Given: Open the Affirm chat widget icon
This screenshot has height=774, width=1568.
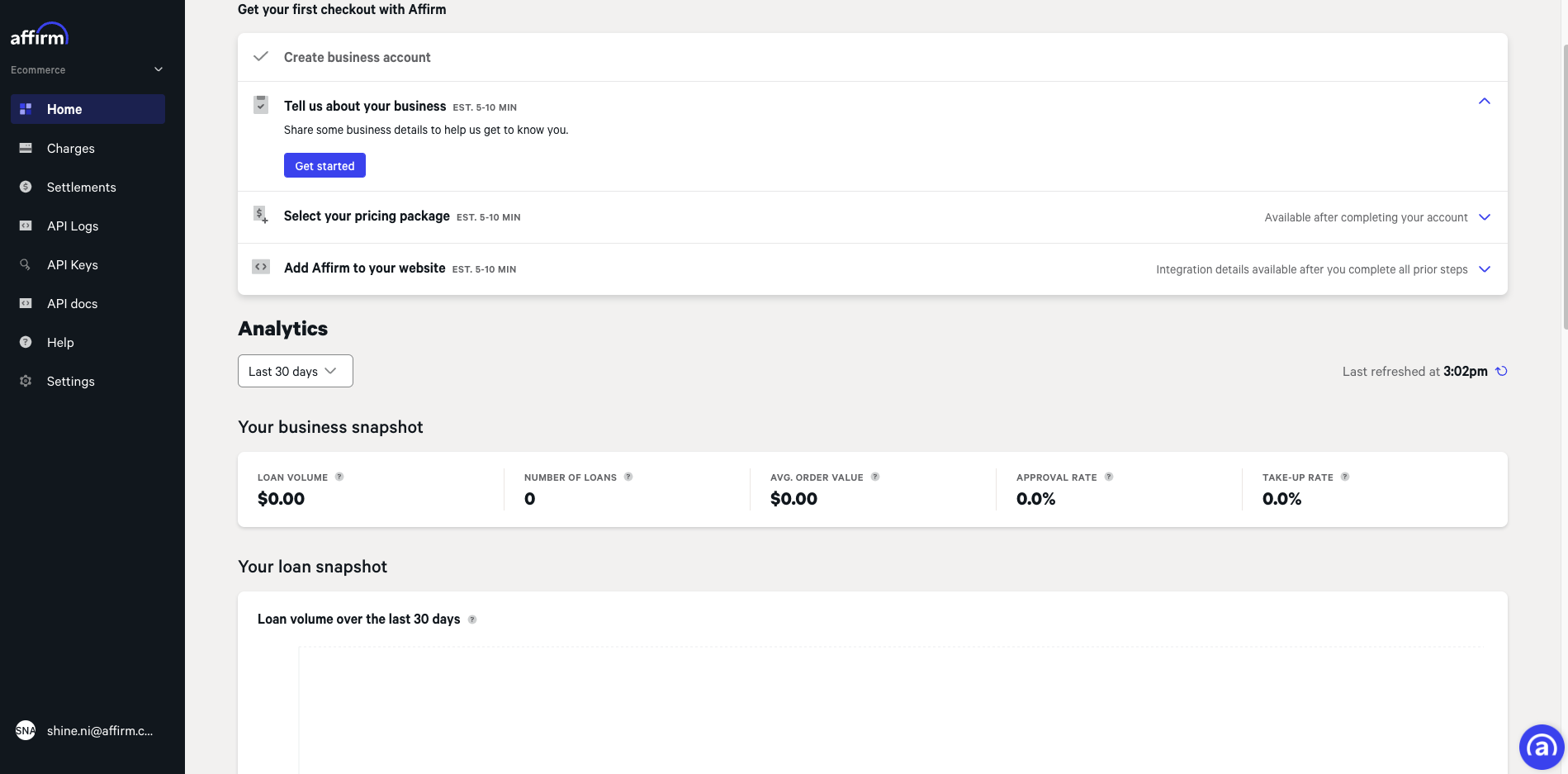Looking at the screenshot, I should click(x=1541, y=747).
